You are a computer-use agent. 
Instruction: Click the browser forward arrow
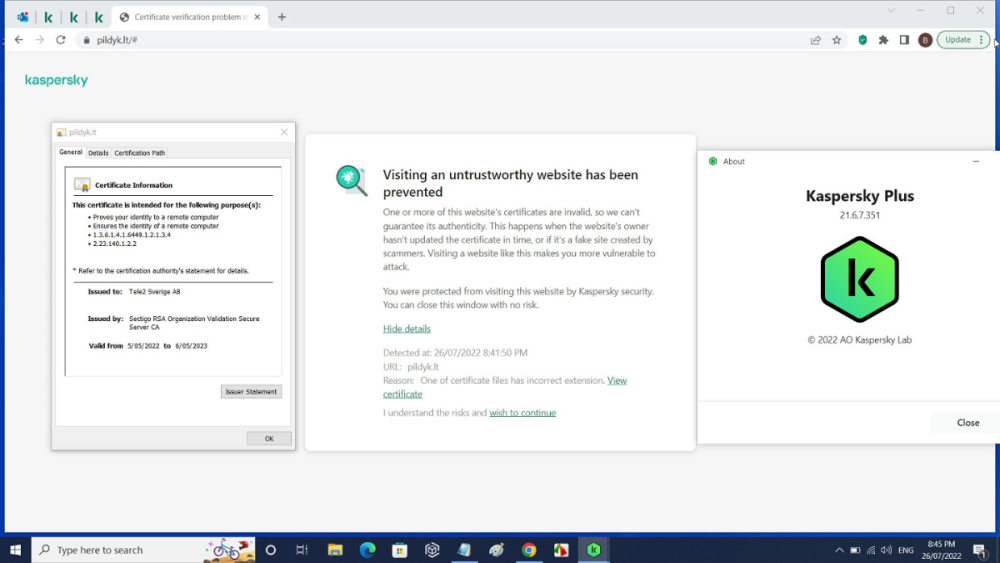[x=40, y=40]
